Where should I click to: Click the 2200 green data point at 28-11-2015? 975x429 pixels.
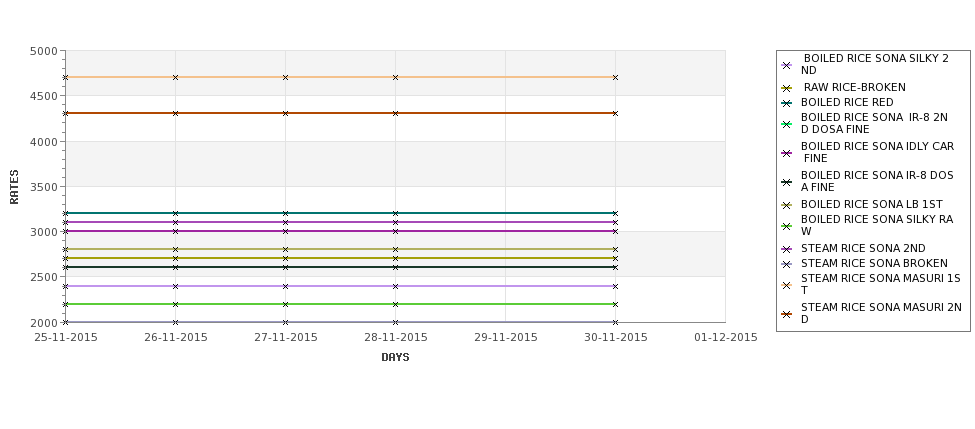click(x=395, y=305)
